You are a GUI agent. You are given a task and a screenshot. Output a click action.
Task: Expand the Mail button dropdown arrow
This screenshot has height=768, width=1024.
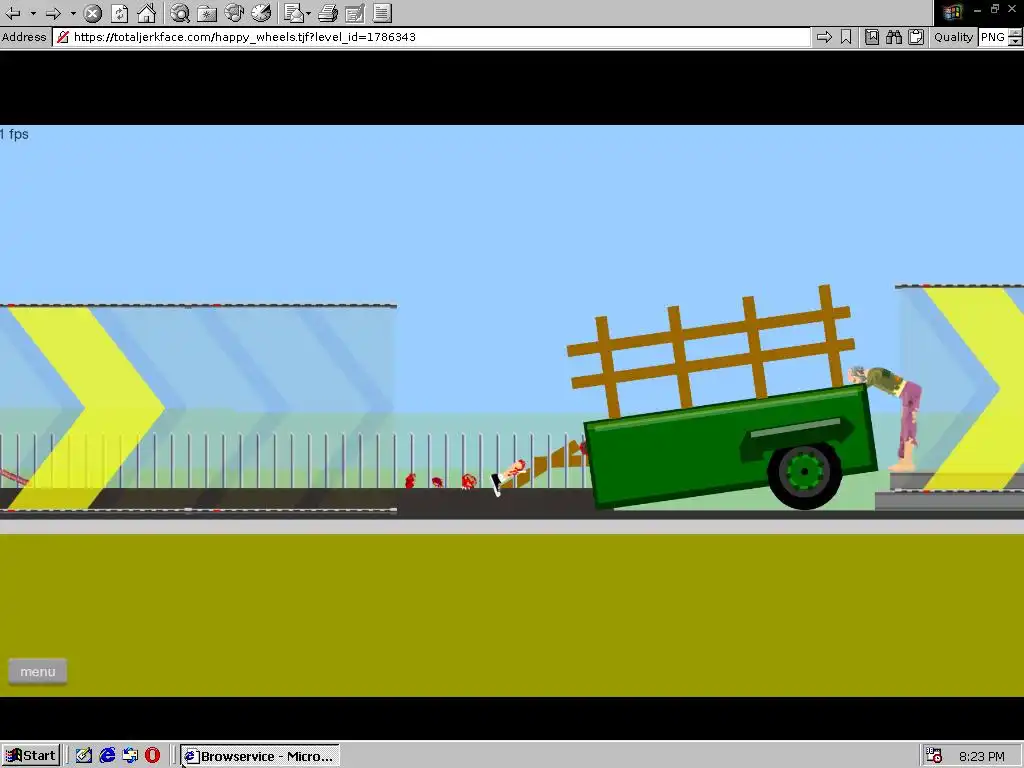pyautogui.click(x=308, y=13)
